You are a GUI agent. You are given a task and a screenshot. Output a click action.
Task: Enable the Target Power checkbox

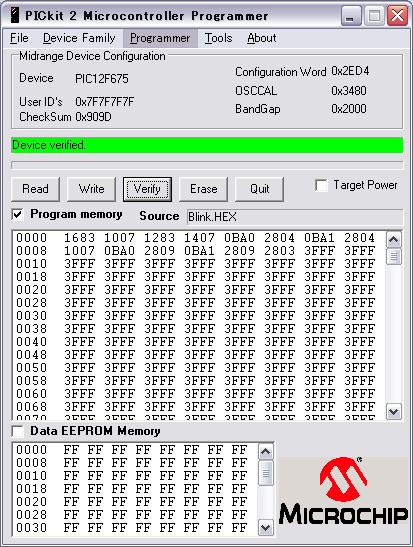321,185
